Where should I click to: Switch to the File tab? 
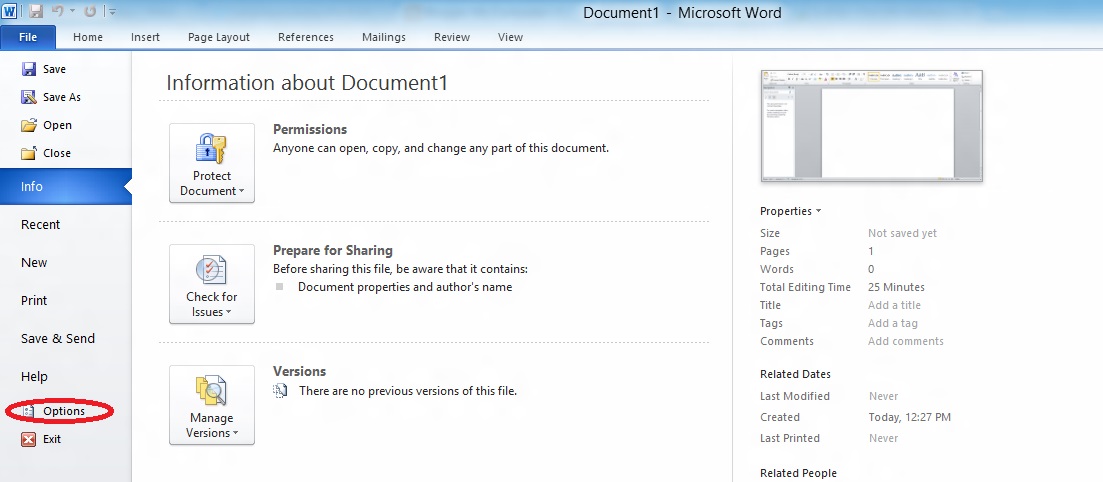[x=28, y=37]
